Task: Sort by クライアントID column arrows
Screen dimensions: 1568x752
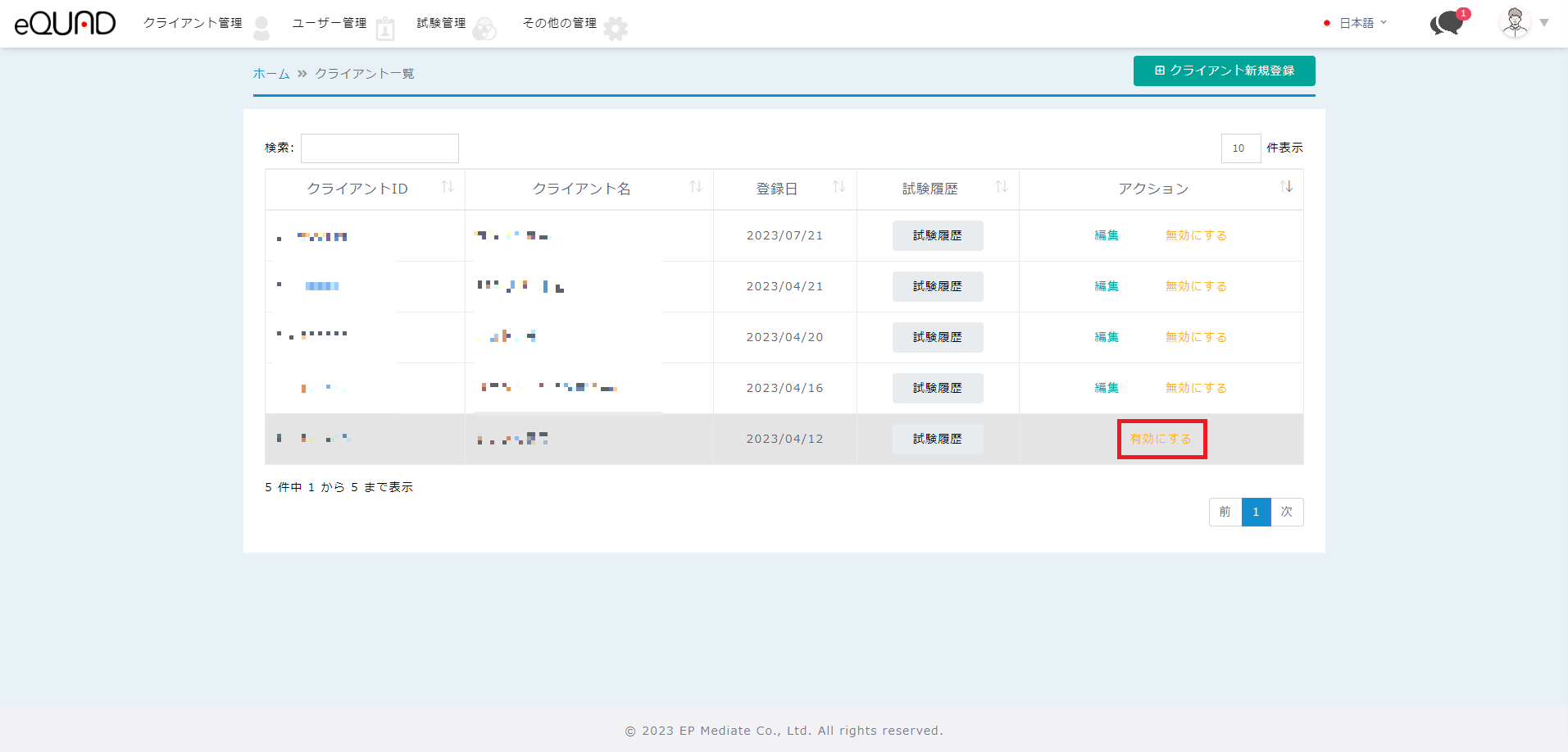Action: coord(448,187)
